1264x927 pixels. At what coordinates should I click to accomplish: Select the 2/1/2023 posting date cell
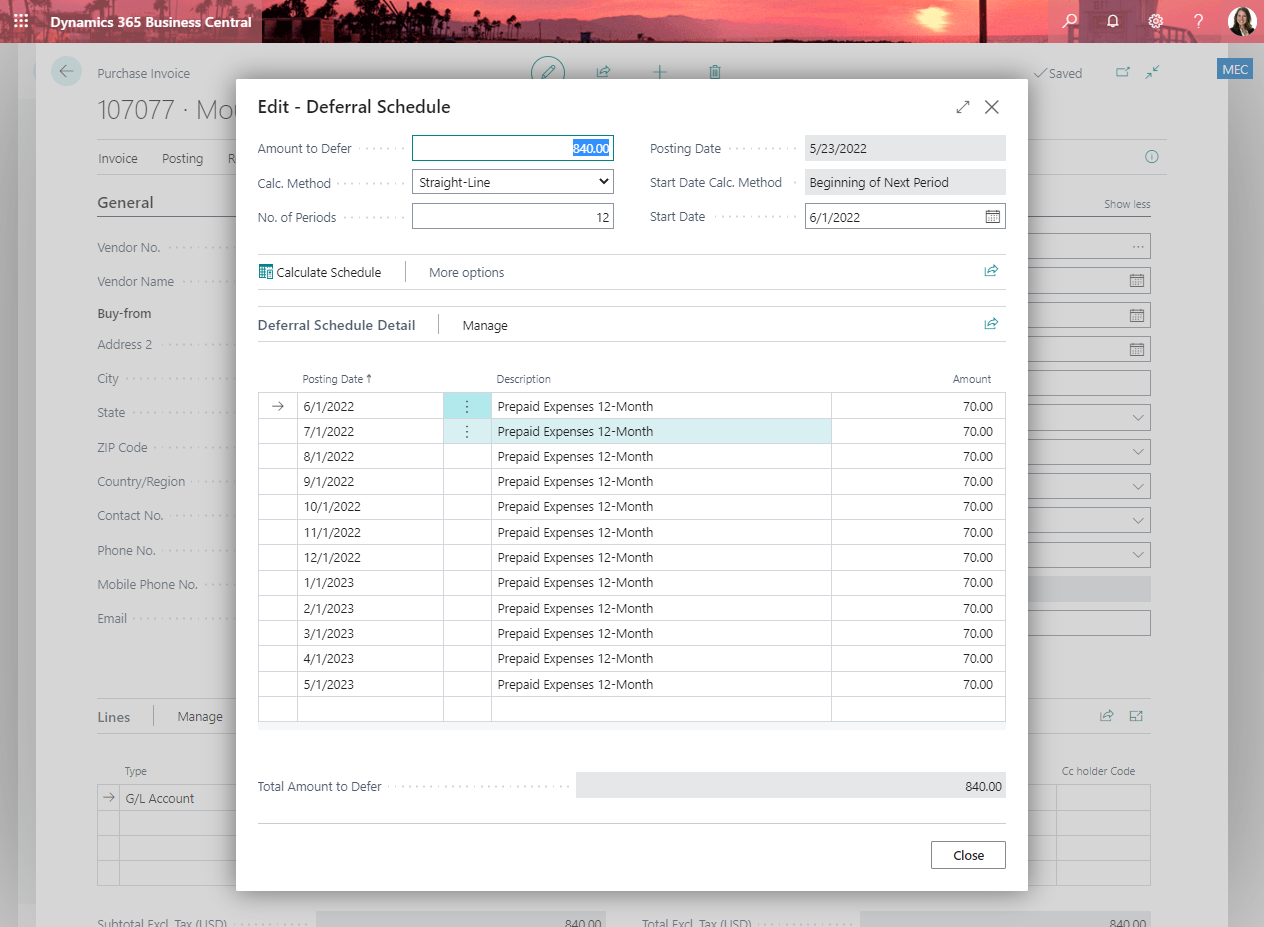(370, 608)
